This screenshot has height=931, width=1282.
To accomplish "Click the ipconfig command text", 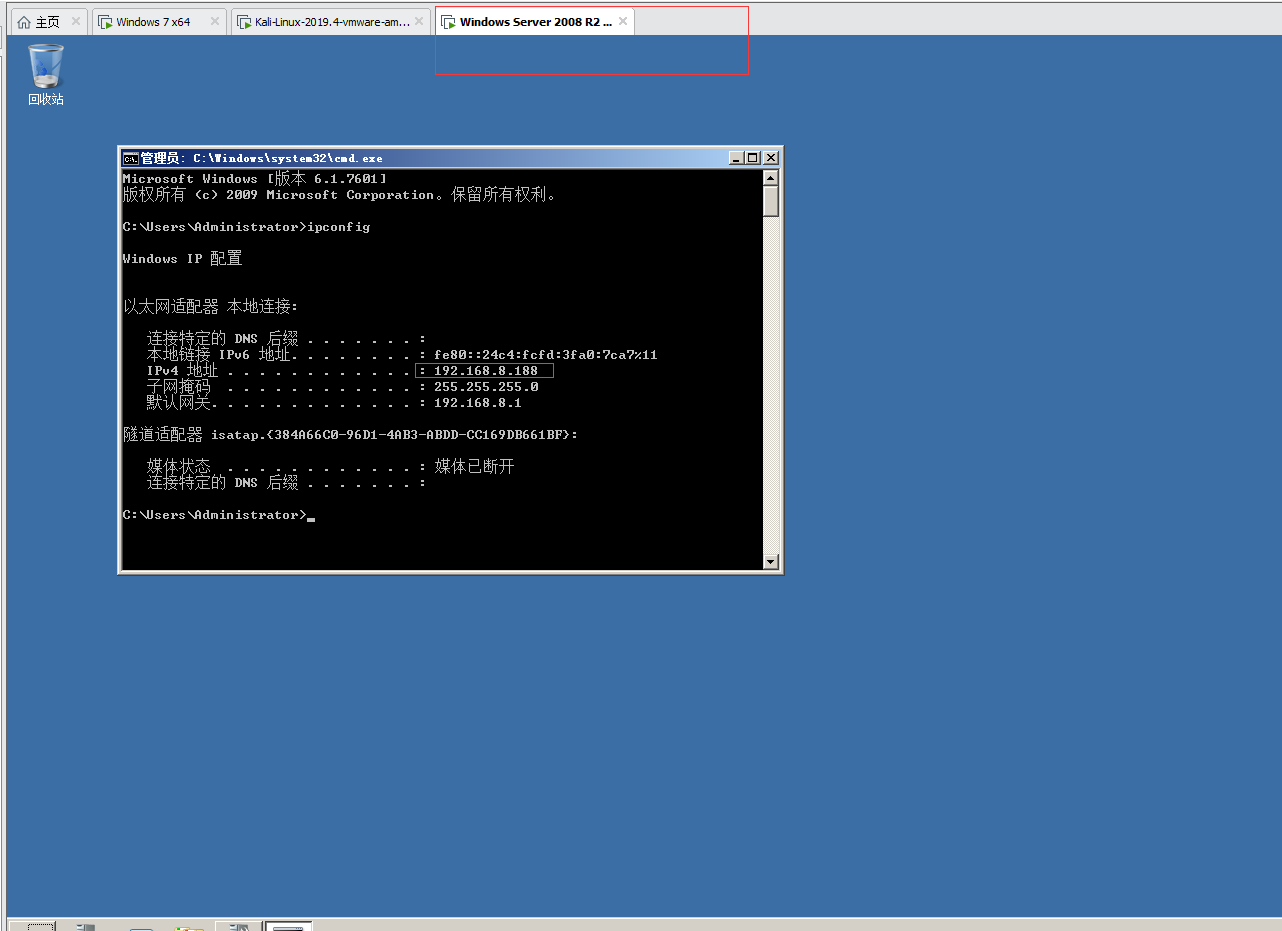I will coord(339,227).
